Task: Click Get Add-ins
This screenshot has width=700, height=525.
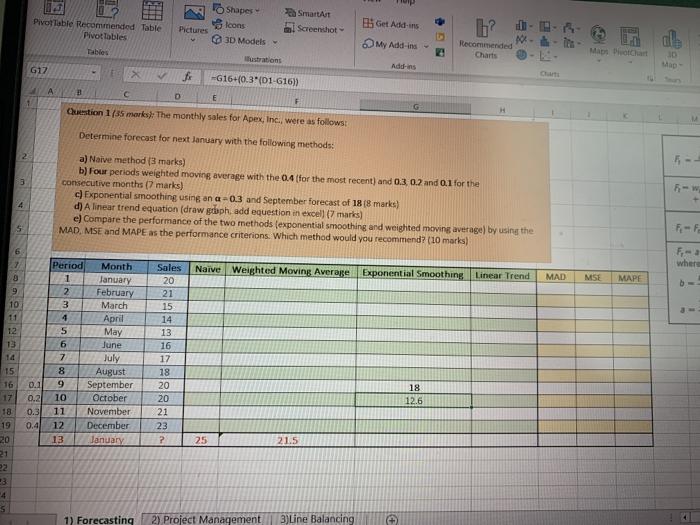Action: click(x=391, y=24)
